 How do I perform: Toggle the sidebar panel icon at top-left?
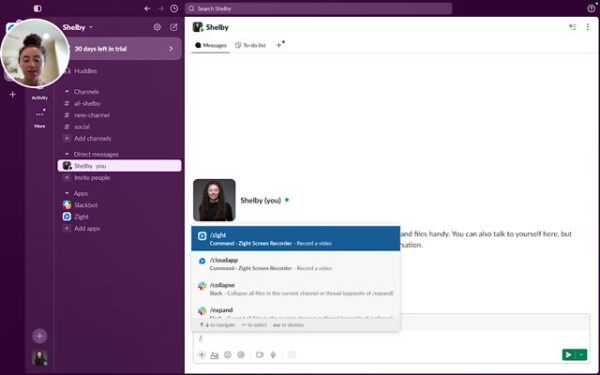click(x=38, y=8)
